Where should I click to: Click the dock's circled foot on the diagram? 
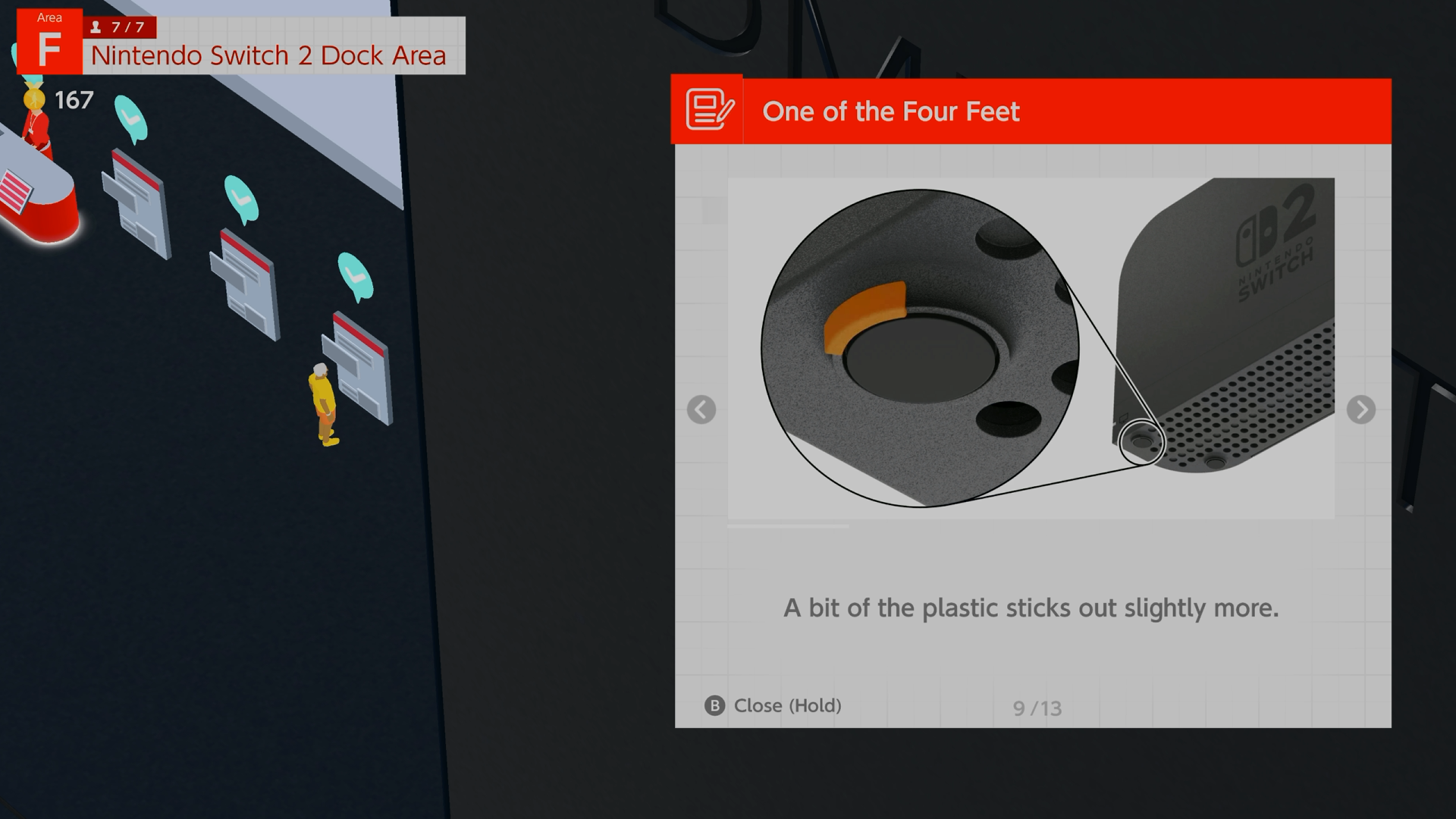point(1141,440)
